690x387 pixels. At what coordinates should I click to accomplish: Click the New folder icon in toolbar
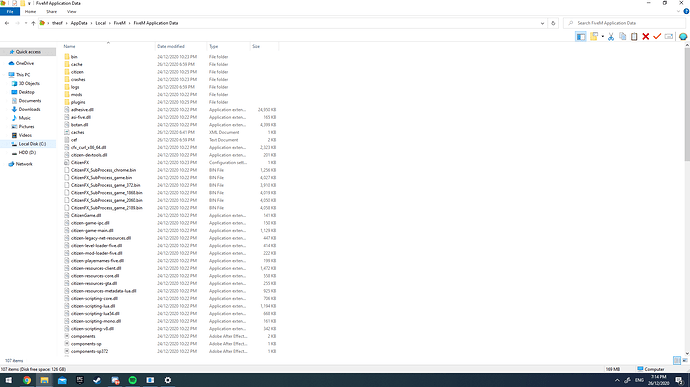point(594,37)
